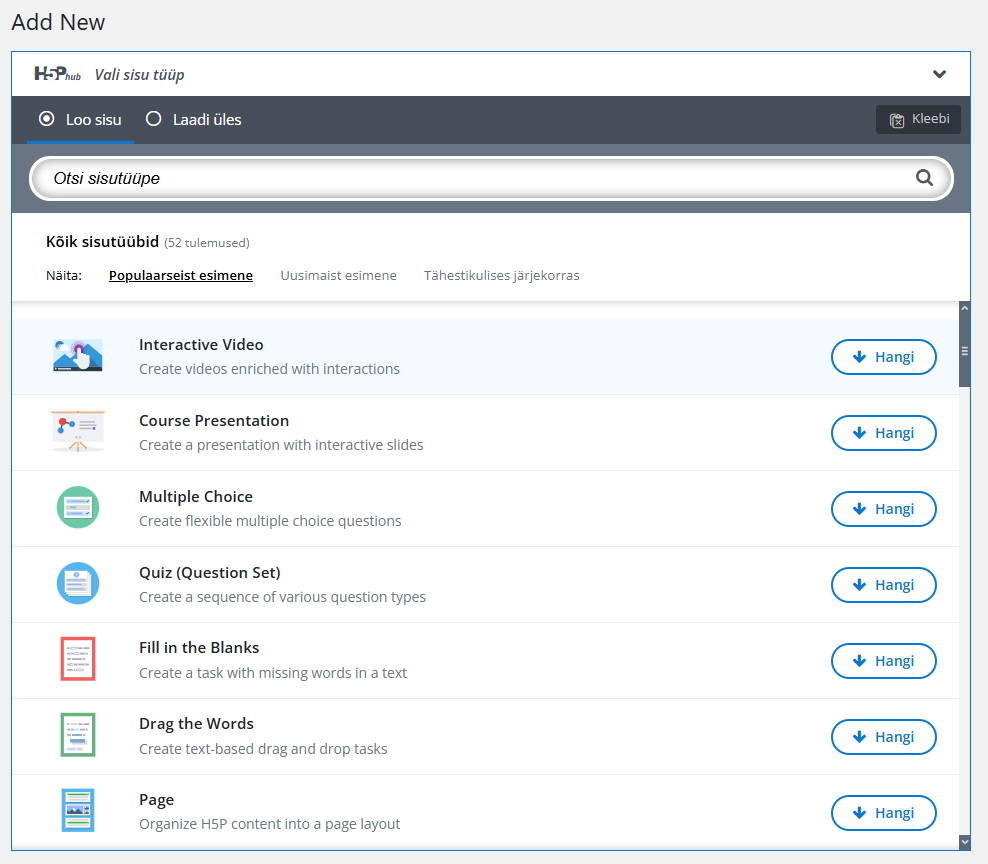Click the magnifying glass search icon

pyautogui.click(x=924, y=178)
